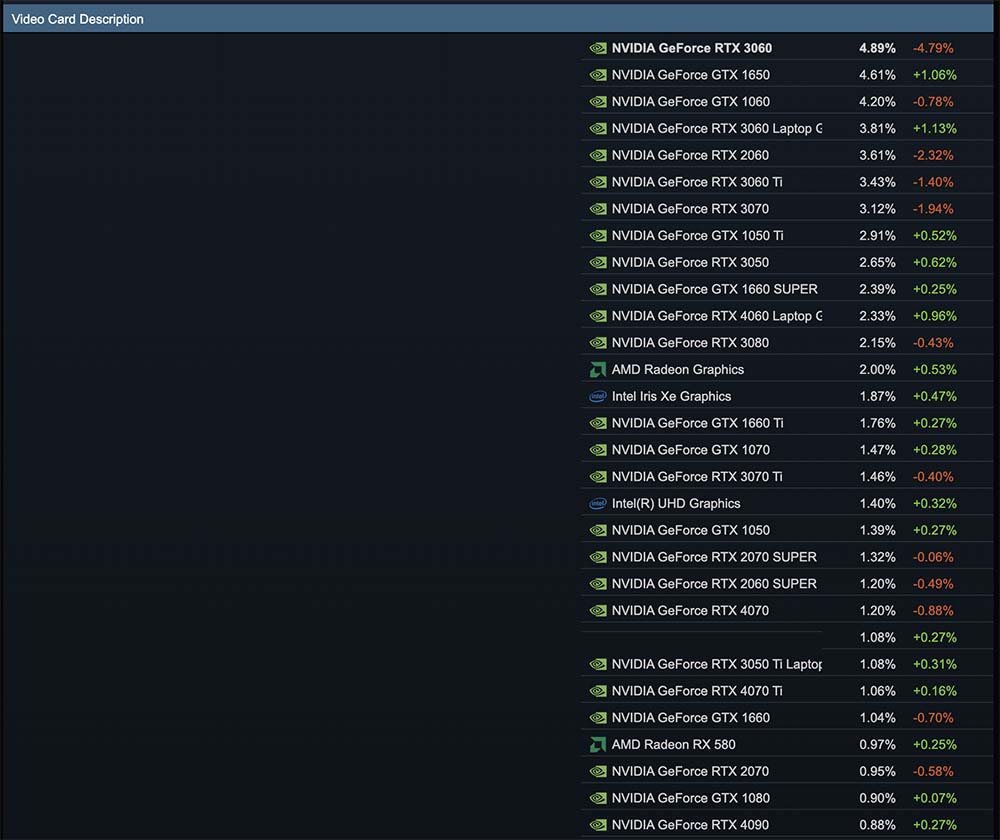Image resolution: width=1000 pixels, height=840 pixels.
Task: Select NVIDIA GeForce GTX 1650 name
Action: 690,75
